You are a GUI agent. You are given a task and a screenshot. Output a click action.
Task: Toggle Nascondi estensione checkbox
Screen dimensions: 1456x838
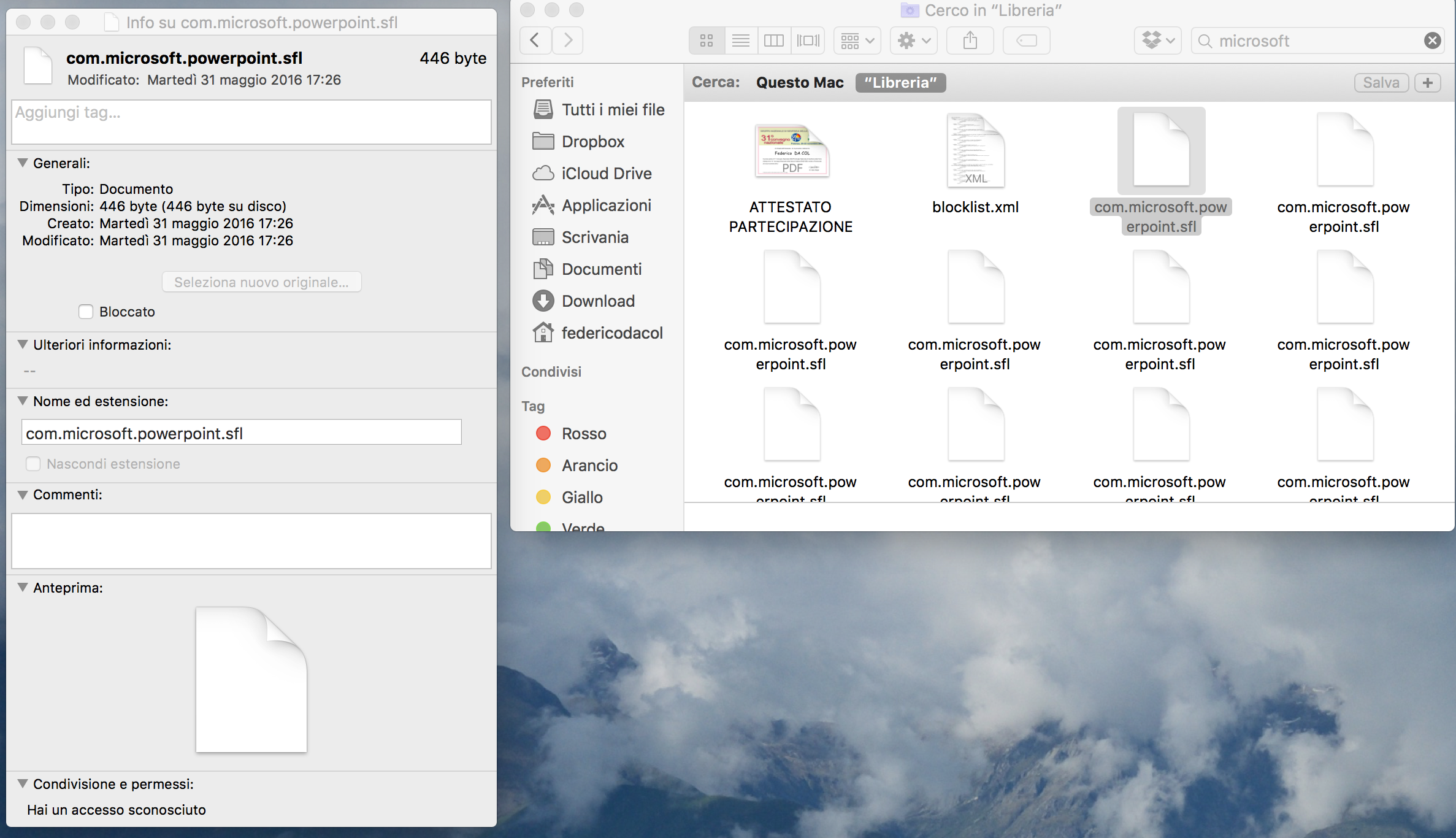[33, 464]
